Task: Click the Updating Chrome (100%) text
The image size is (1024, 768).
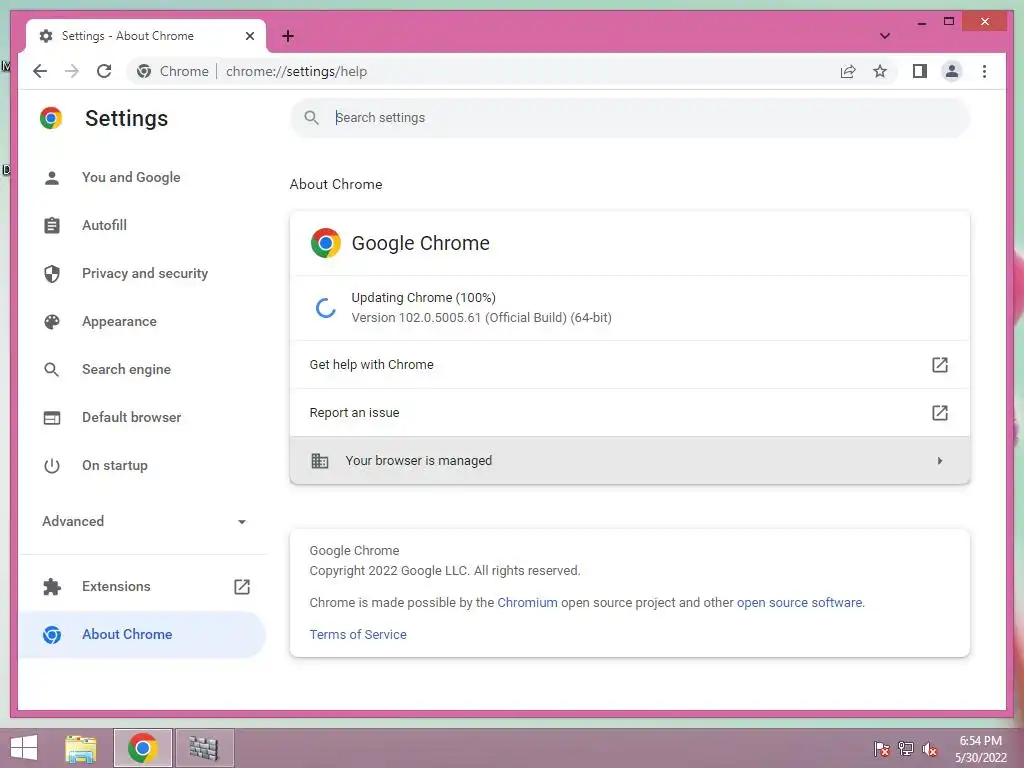Action: tap(423, 297)
